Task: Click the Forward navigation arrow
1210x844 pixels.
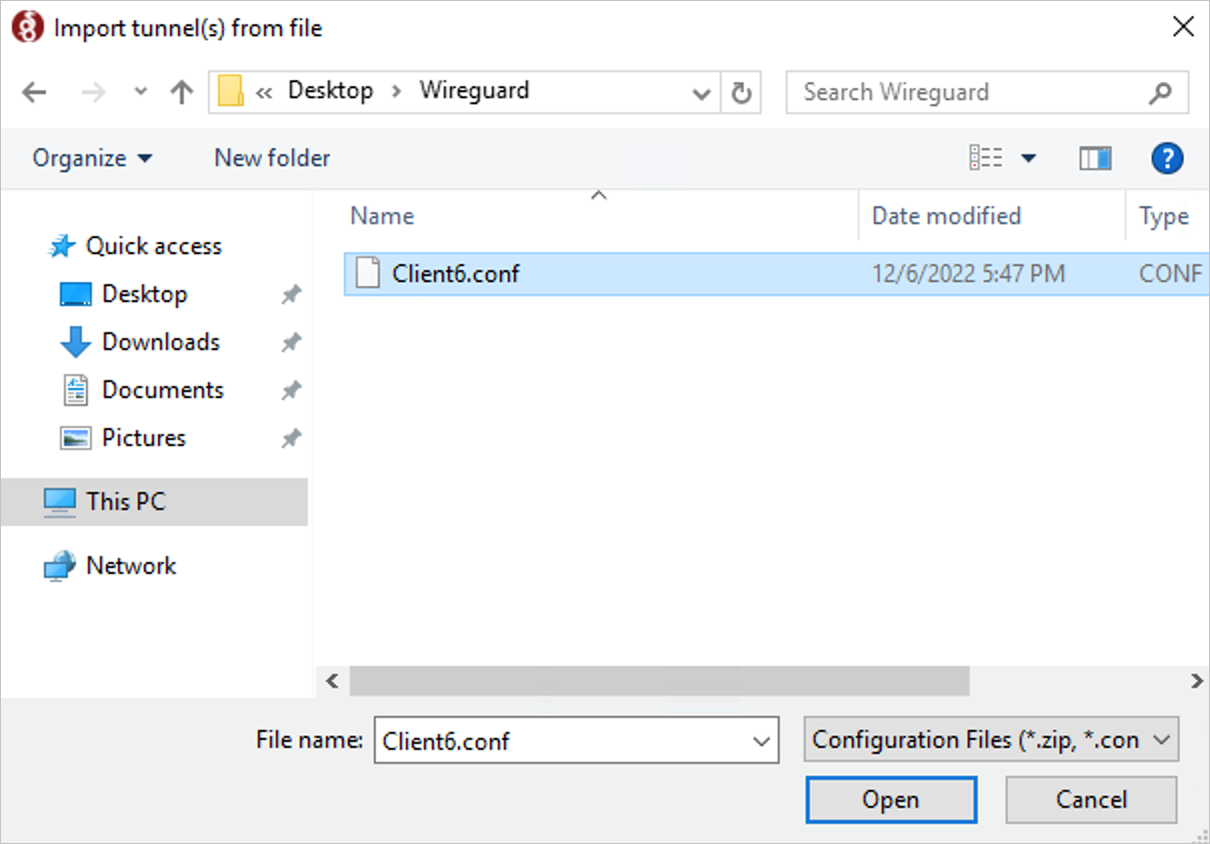Action: tap(93, 93)
